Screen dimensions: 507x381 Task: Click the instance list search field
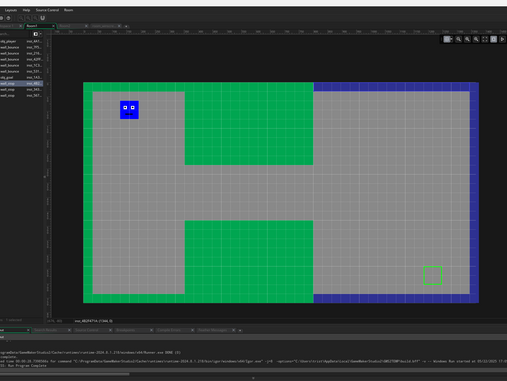click(15, 34)
